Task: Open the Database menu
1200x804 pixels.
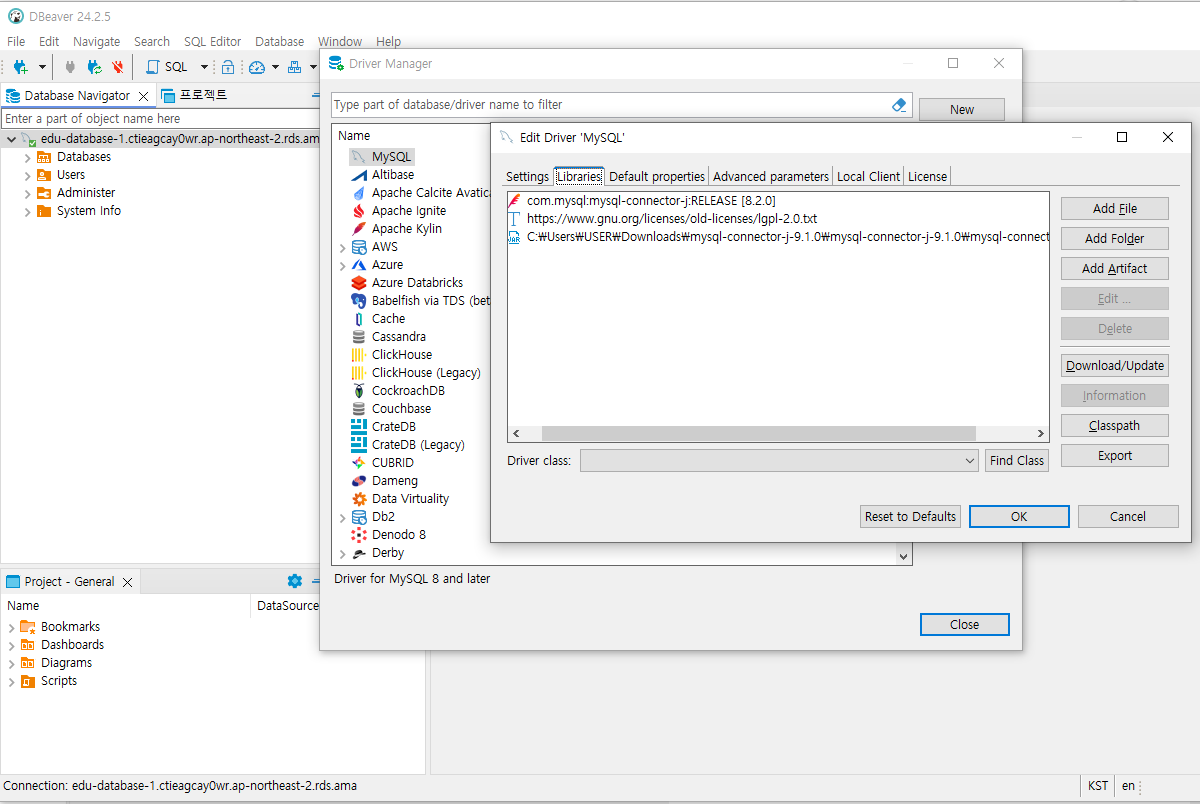Action: click(x=279, y=41)
